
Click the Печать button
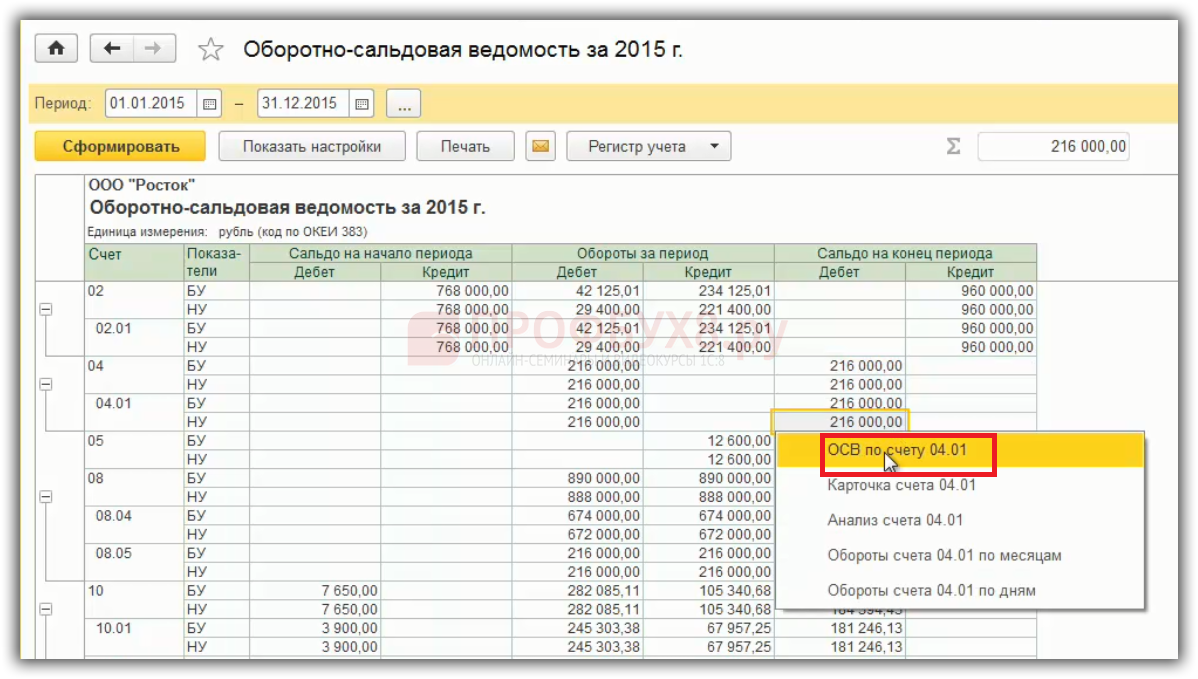coord(465,146)
